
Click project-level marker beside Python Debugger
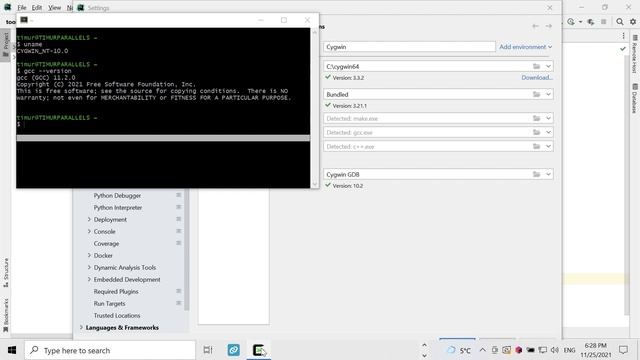coord(178,195)
